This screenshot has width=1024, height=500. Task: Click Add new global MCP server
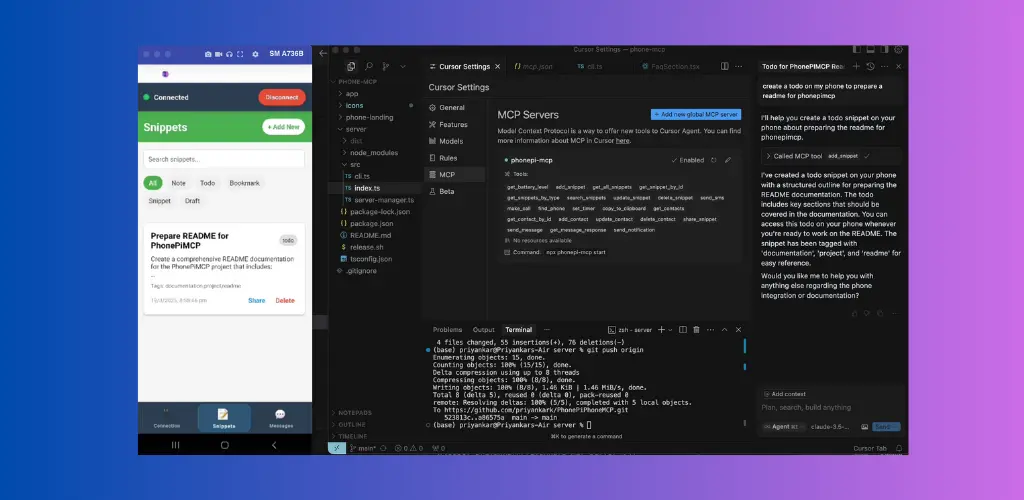click(x=696, y=114)
